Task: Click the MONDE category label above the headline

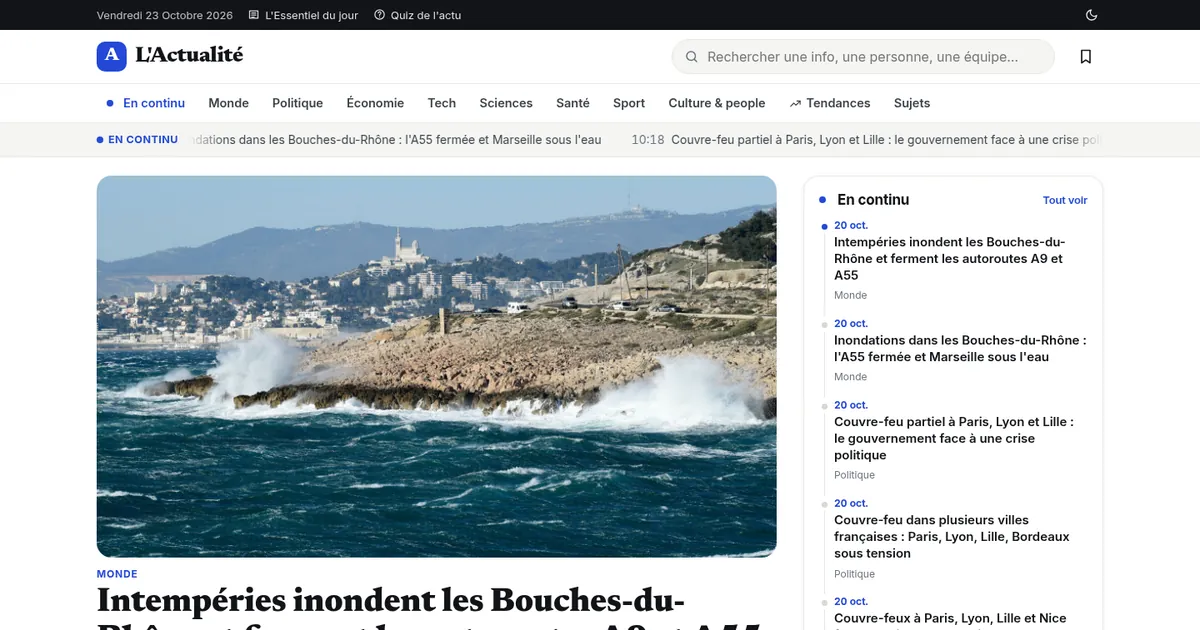Action: click(x=117, y=574)
